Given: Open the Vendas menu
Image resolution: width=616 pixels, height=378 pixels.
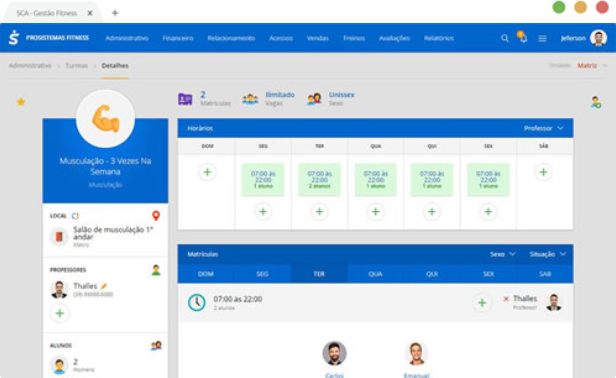Looking at the screenshot, I should pyautogui.click(x=317, y=38).
